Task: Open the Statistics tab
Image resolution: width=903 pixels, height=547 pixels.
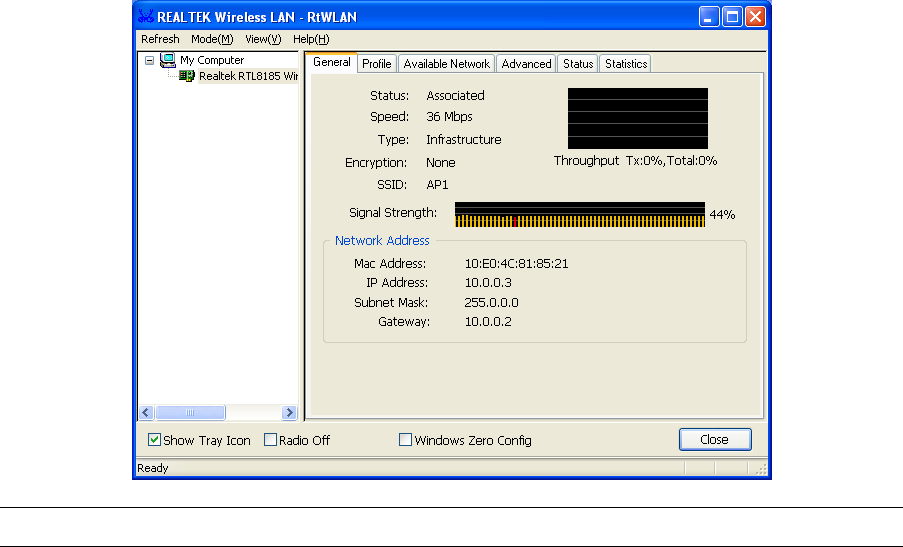Action: point(626,64)
